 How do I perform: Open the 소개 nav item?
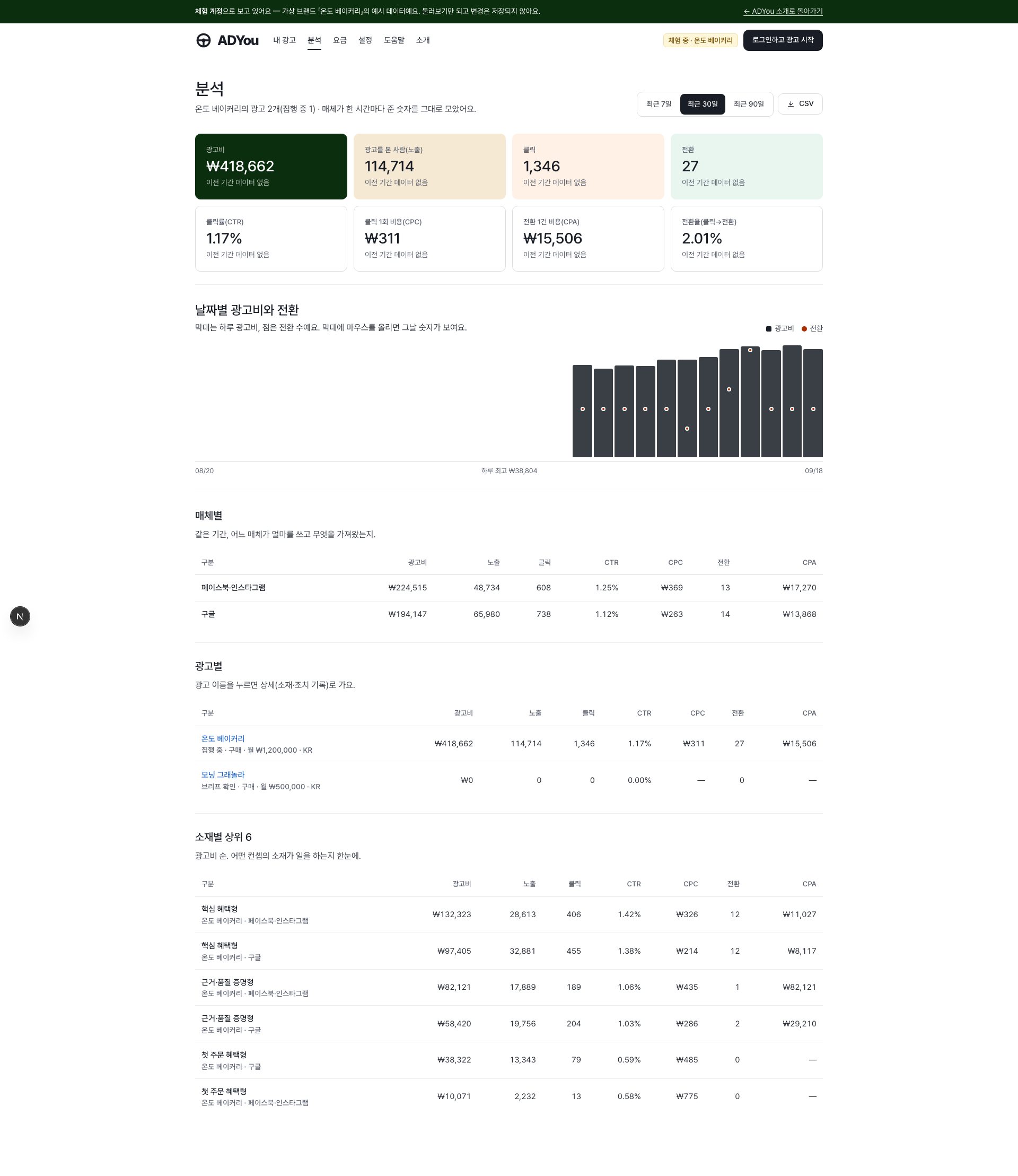coord(423,40)
